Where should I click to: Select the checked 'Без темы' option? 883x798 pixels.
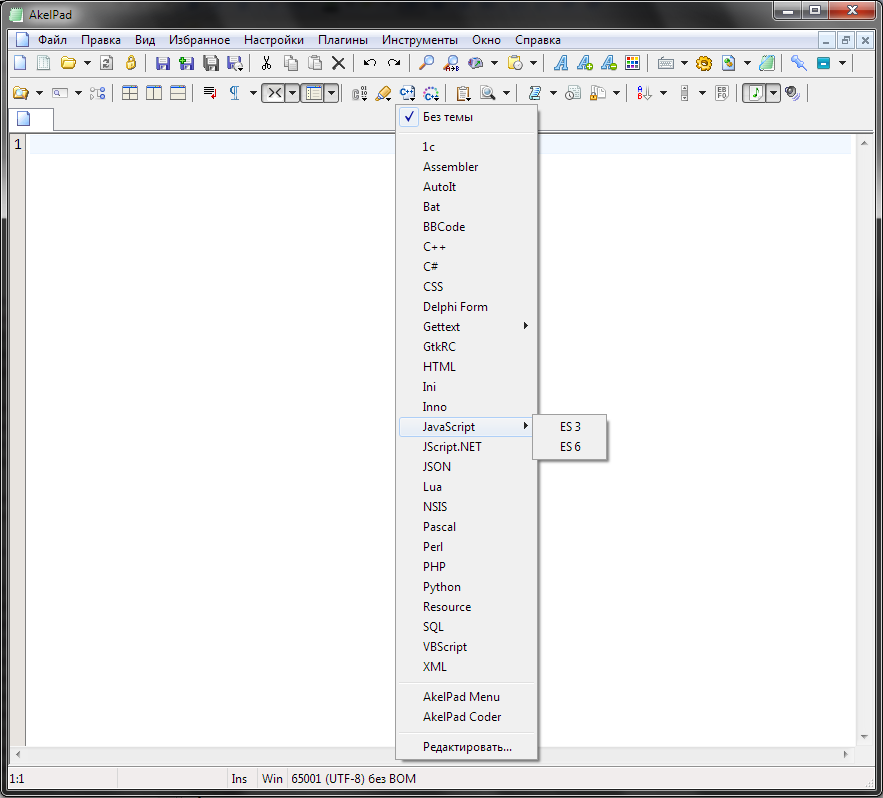click(467, 117)
